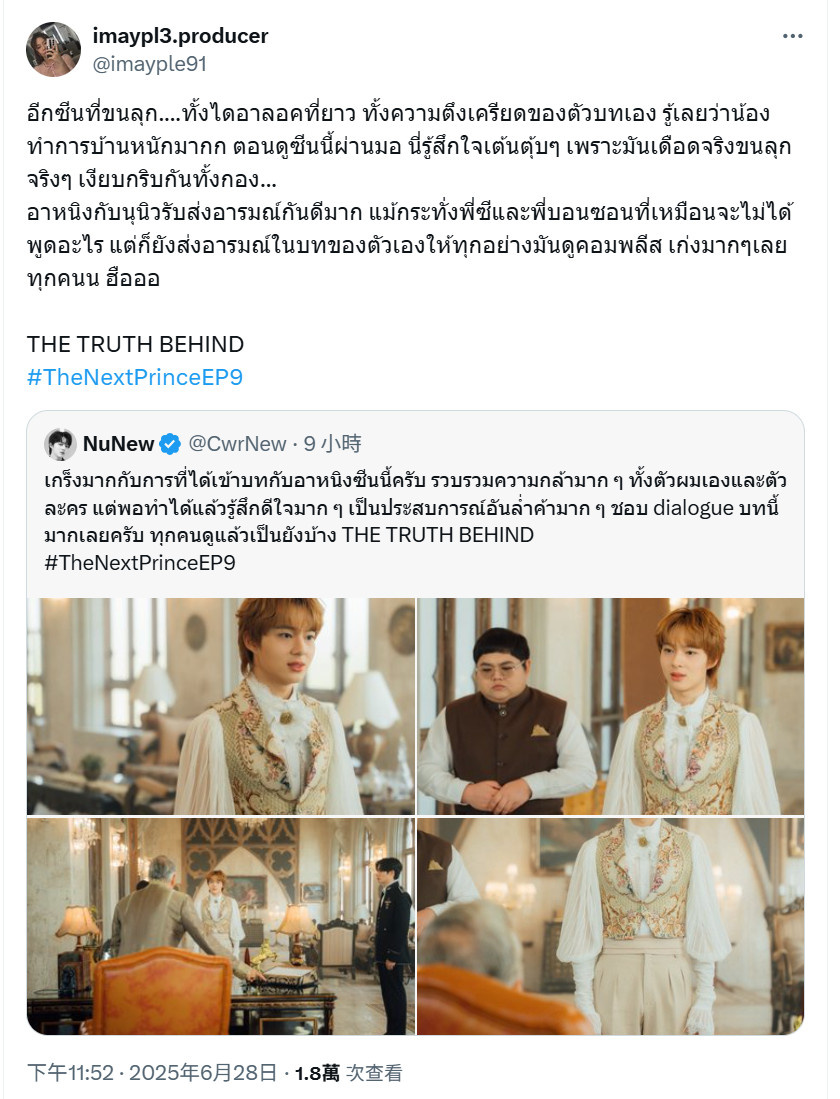Open the @CwrNew handle

(237, 444)
